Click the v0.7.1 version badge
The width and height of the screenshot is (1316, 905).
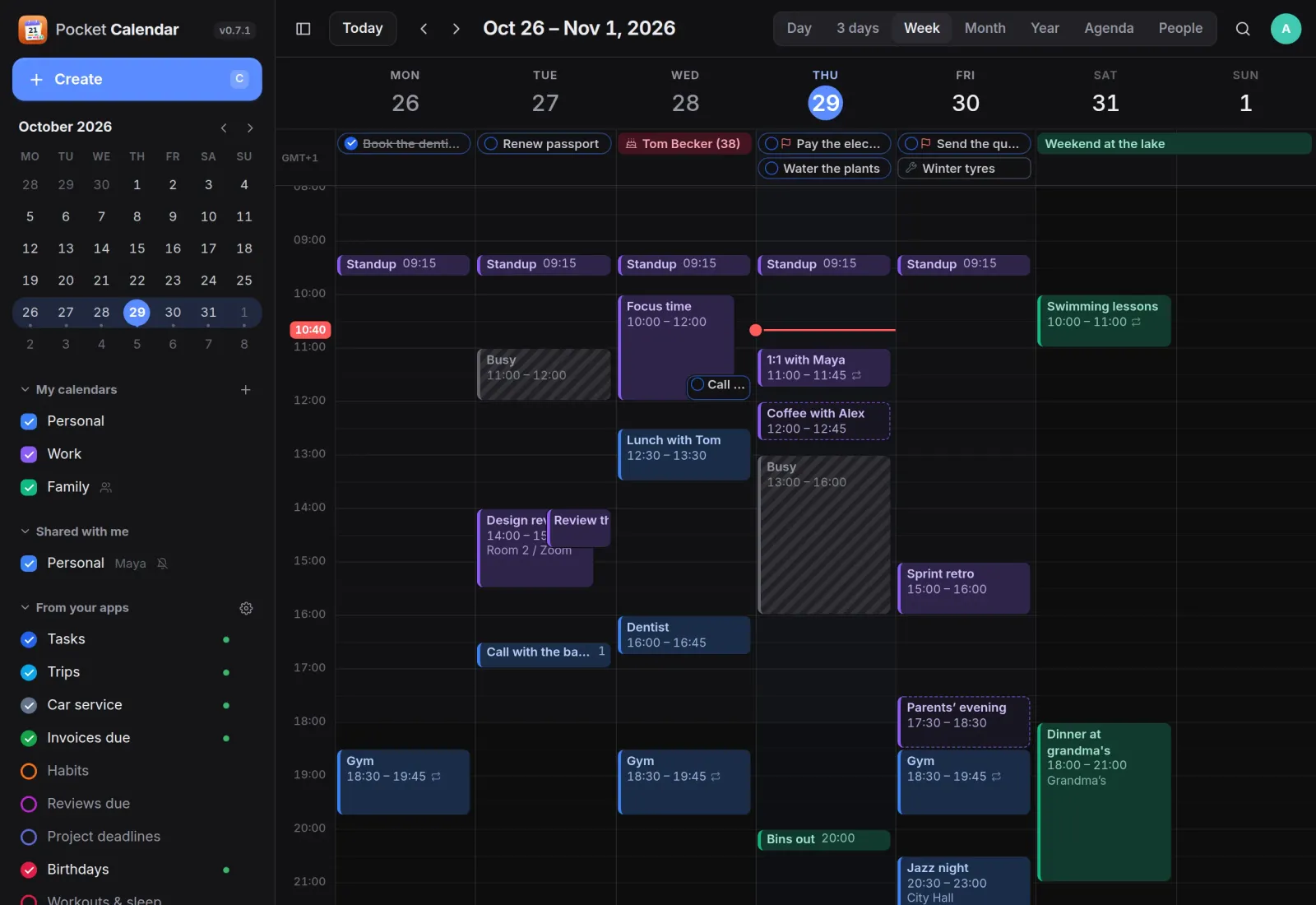click(234, 30)
